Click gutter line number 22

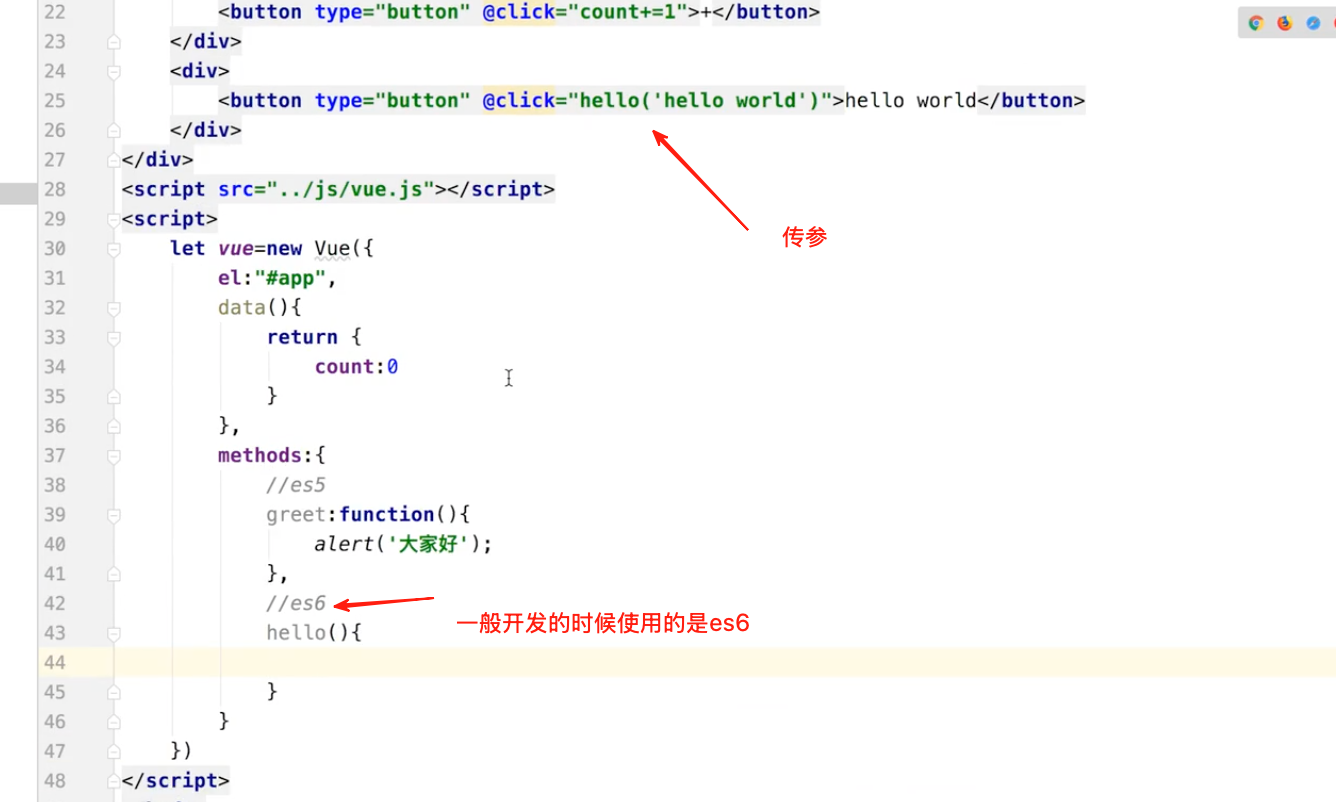coord(55,12)
